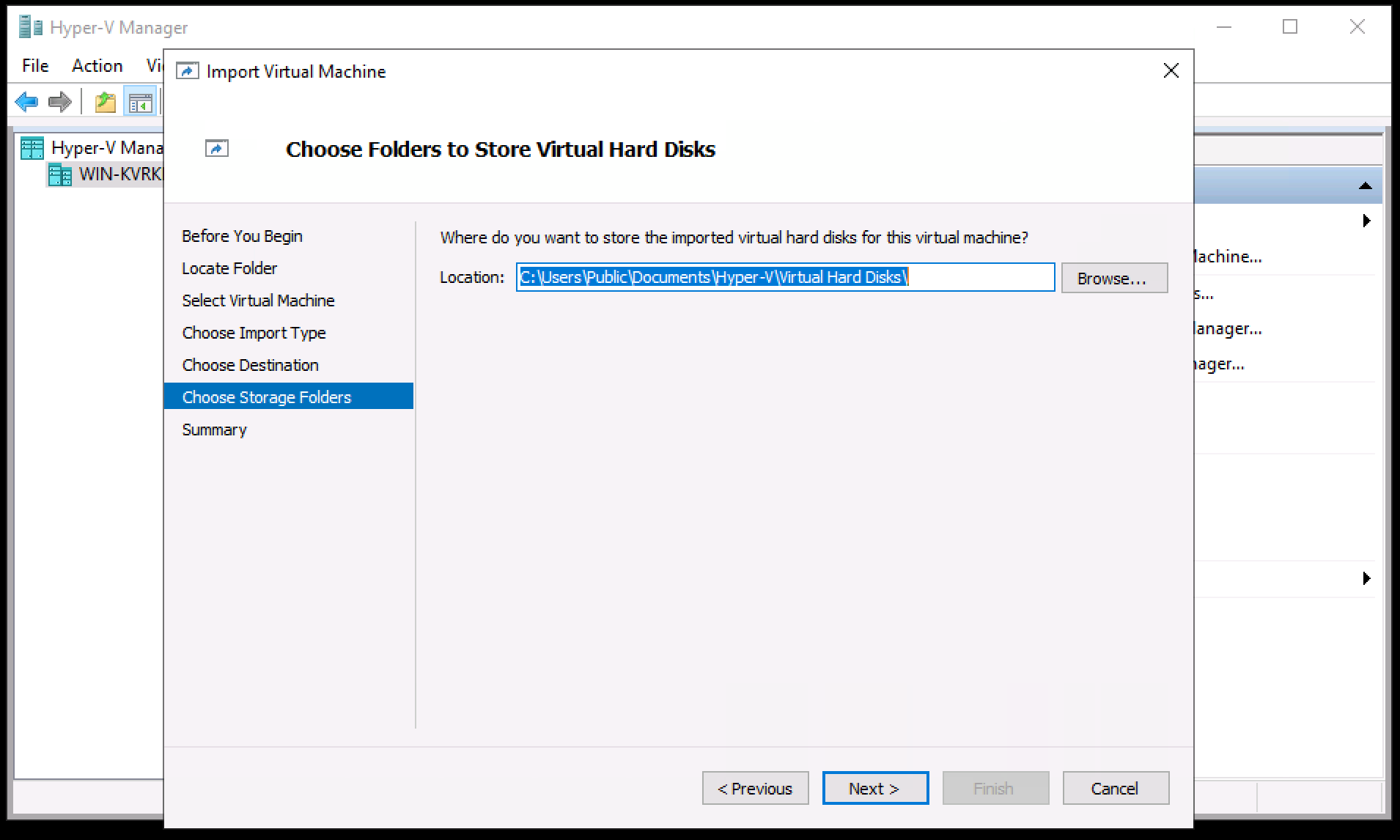Click the server icon beside WIN-KVRK

point(60,174)
